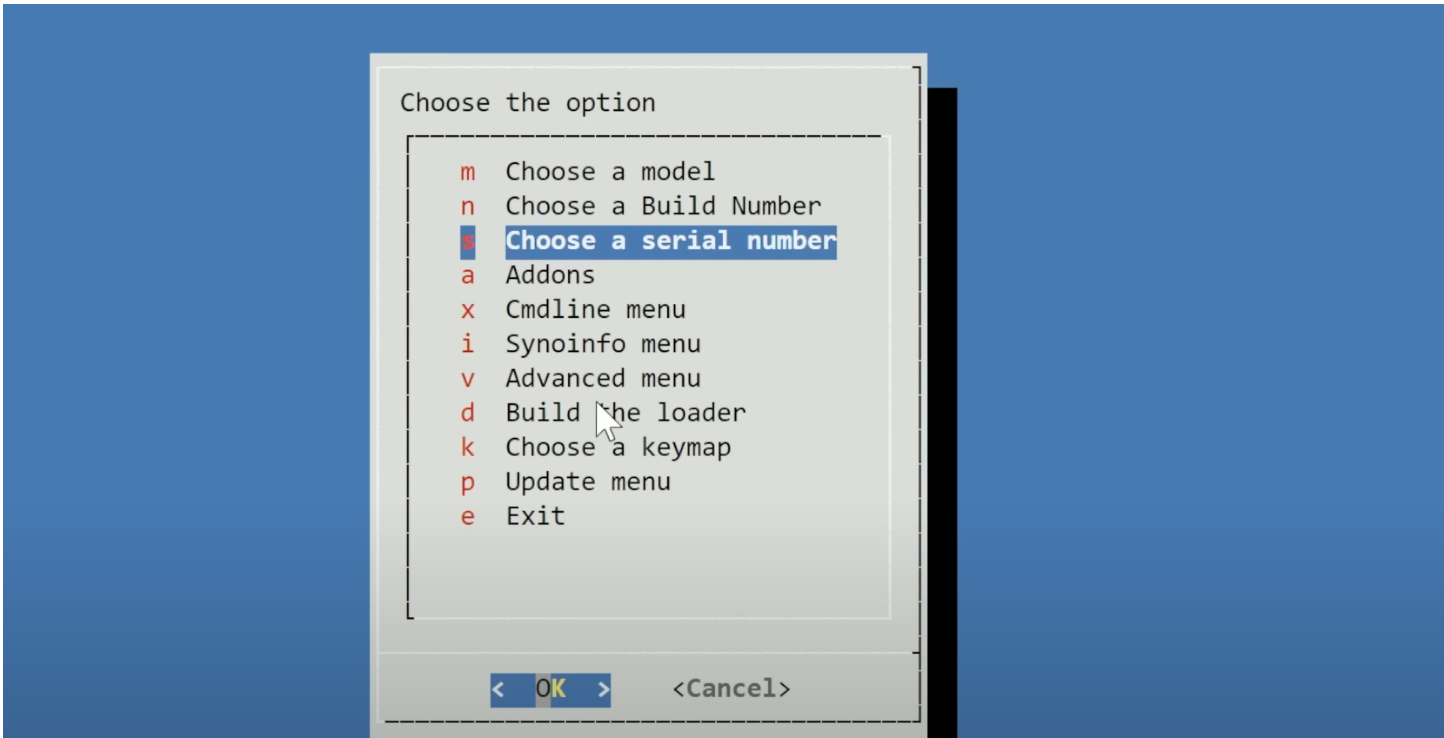This screenshot has width=1444, height=738.
Task: Click the red 'p' hotkey letter
Action: 468,484
